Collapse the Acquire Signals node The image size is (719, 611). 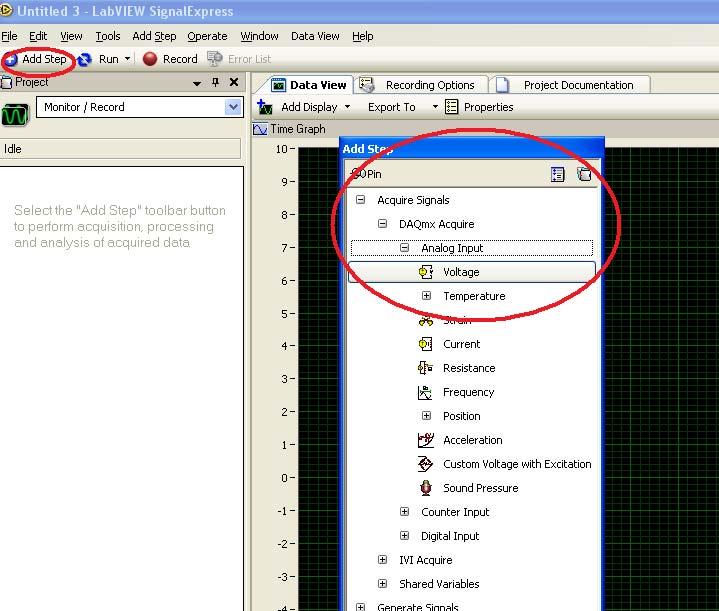[360, 200]
